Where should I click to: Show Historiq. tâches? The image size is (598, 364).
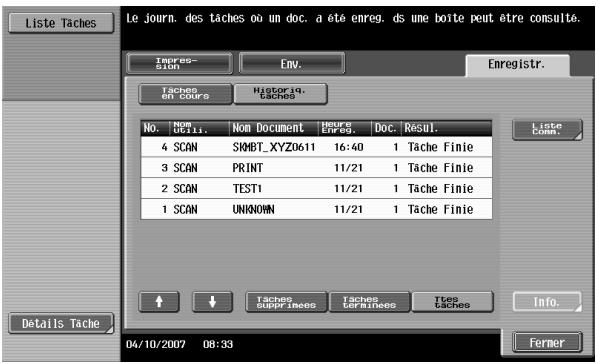click(280, 93)
